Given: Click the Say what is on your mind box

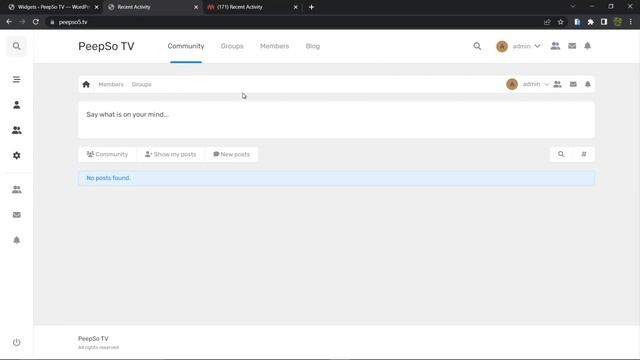Looking at the screenshot, I should click(x=336, y=120).
